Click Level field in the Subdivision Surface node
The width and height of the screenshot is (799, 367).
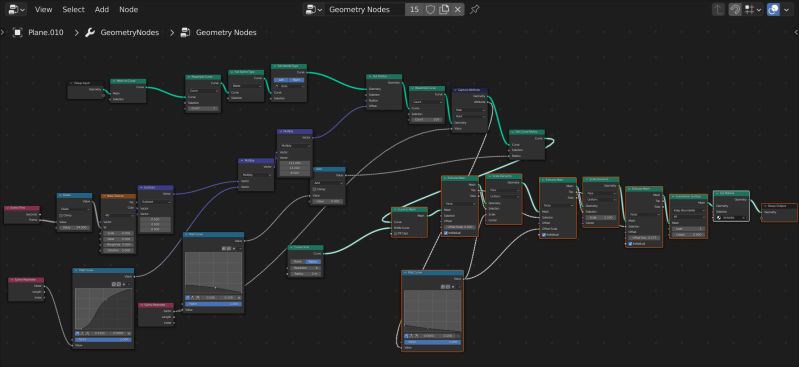688,229
